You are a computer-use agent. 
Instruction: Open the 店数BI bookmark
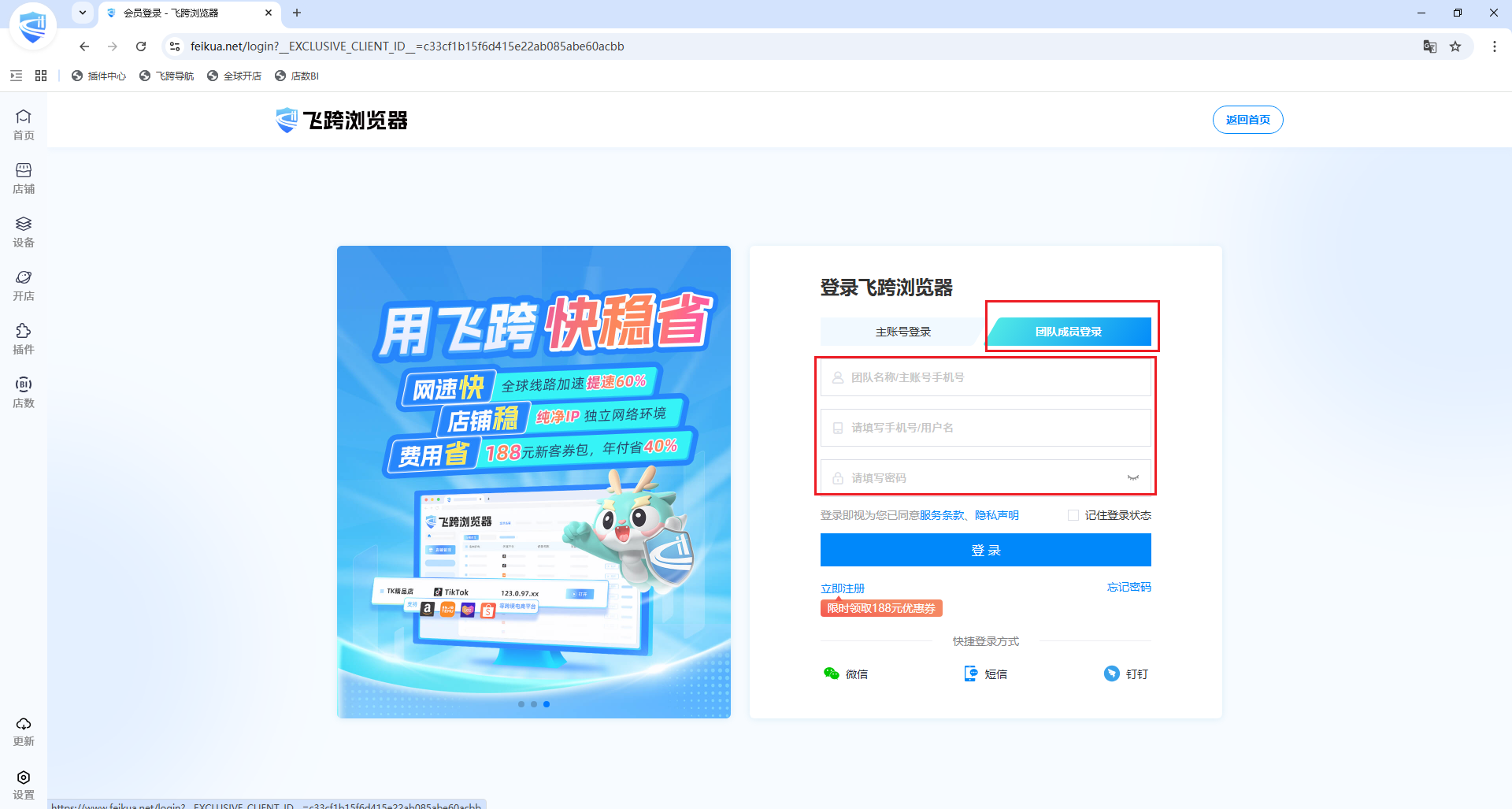point(297,76)
